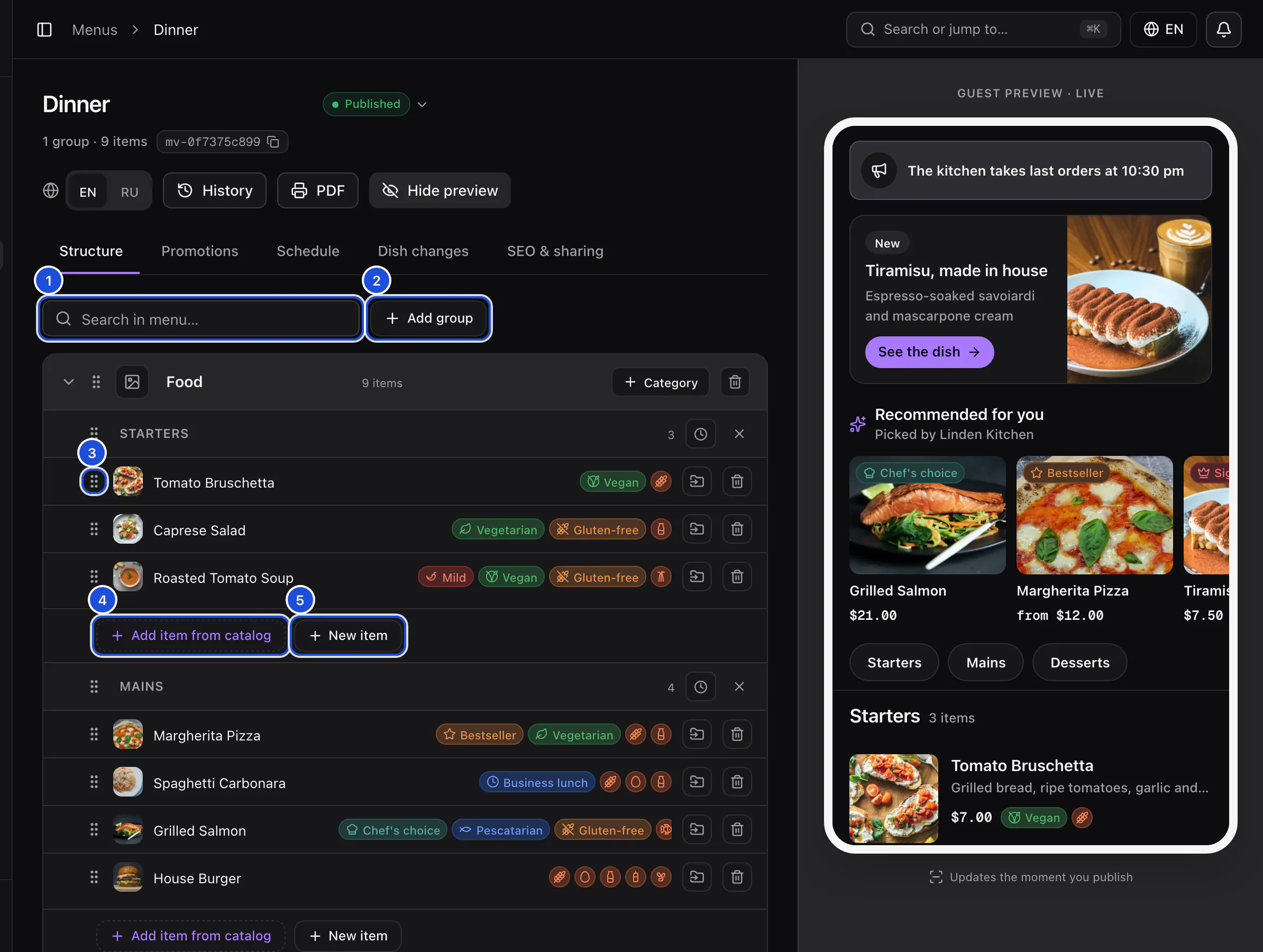Click See the dish in preview
1263x952 pixels.
pos(929,352)
